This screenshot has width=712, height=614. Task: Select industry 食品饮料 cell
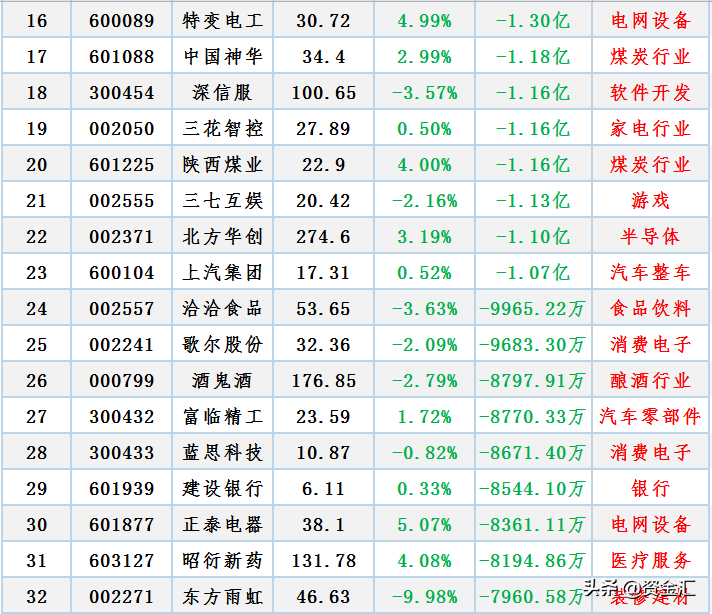[650, 309]
